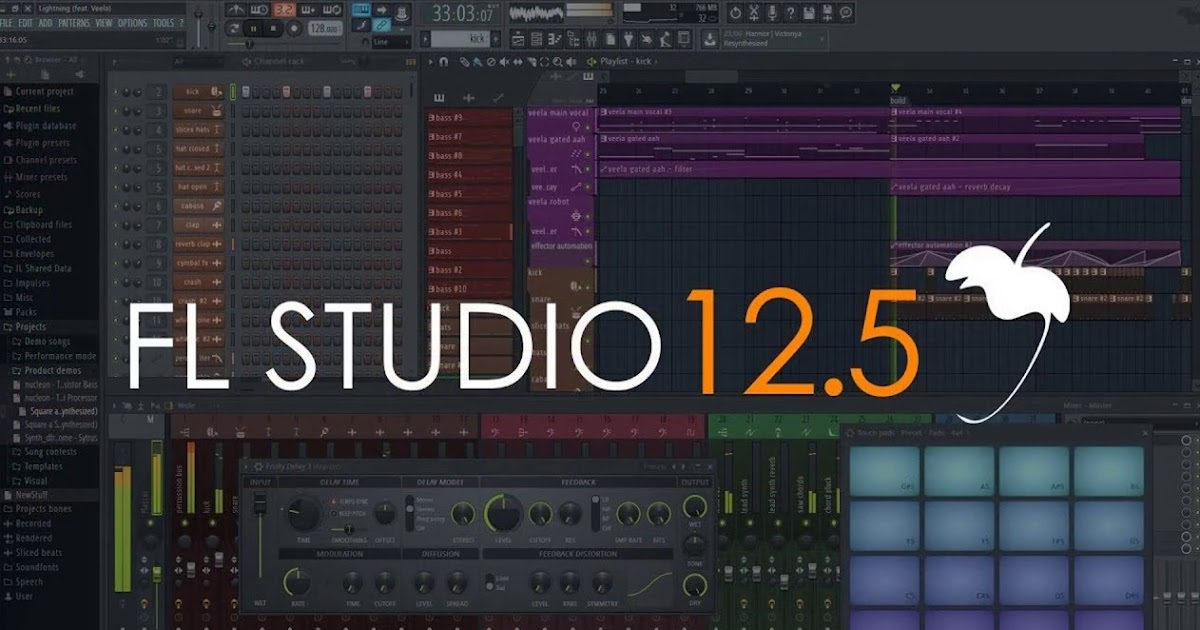Click the 3.2 countdown before recording icon
Screen dimensions: 1200x630
(x=284, y=10)
